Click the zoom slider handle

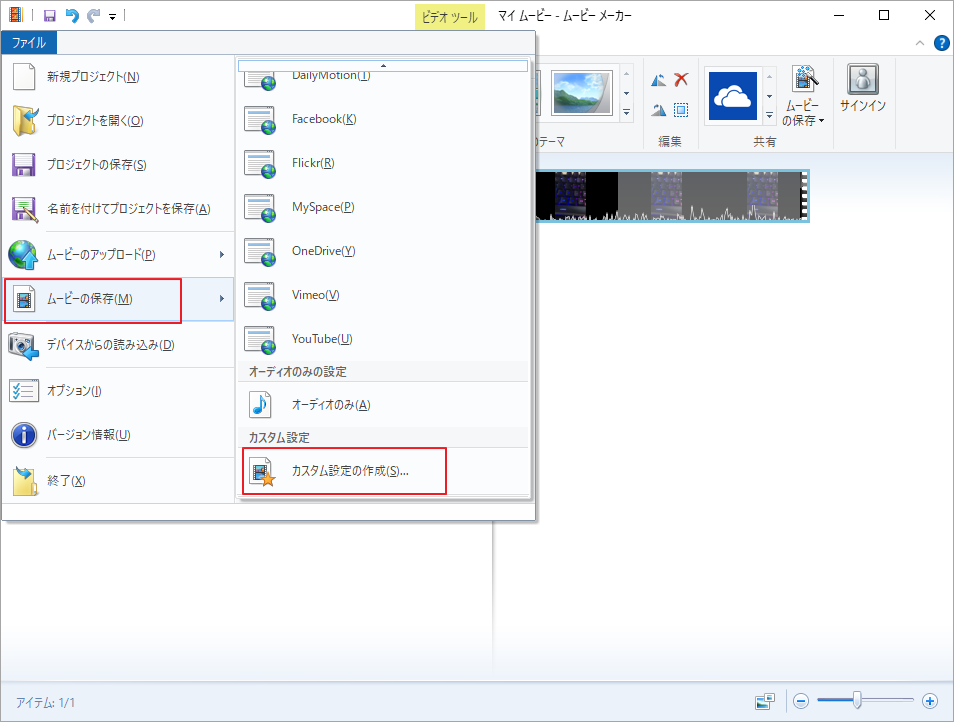pyautogui.click(x=857, y=701)
